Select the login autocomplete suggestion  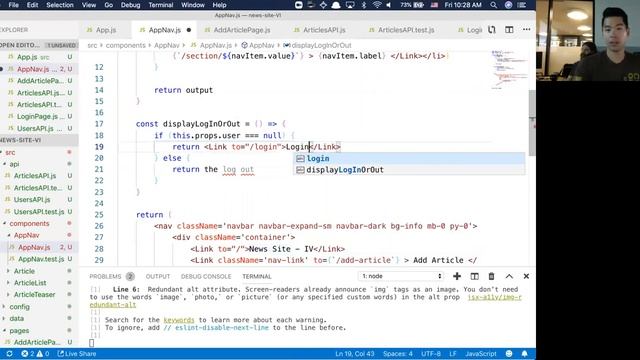[409, 158]
